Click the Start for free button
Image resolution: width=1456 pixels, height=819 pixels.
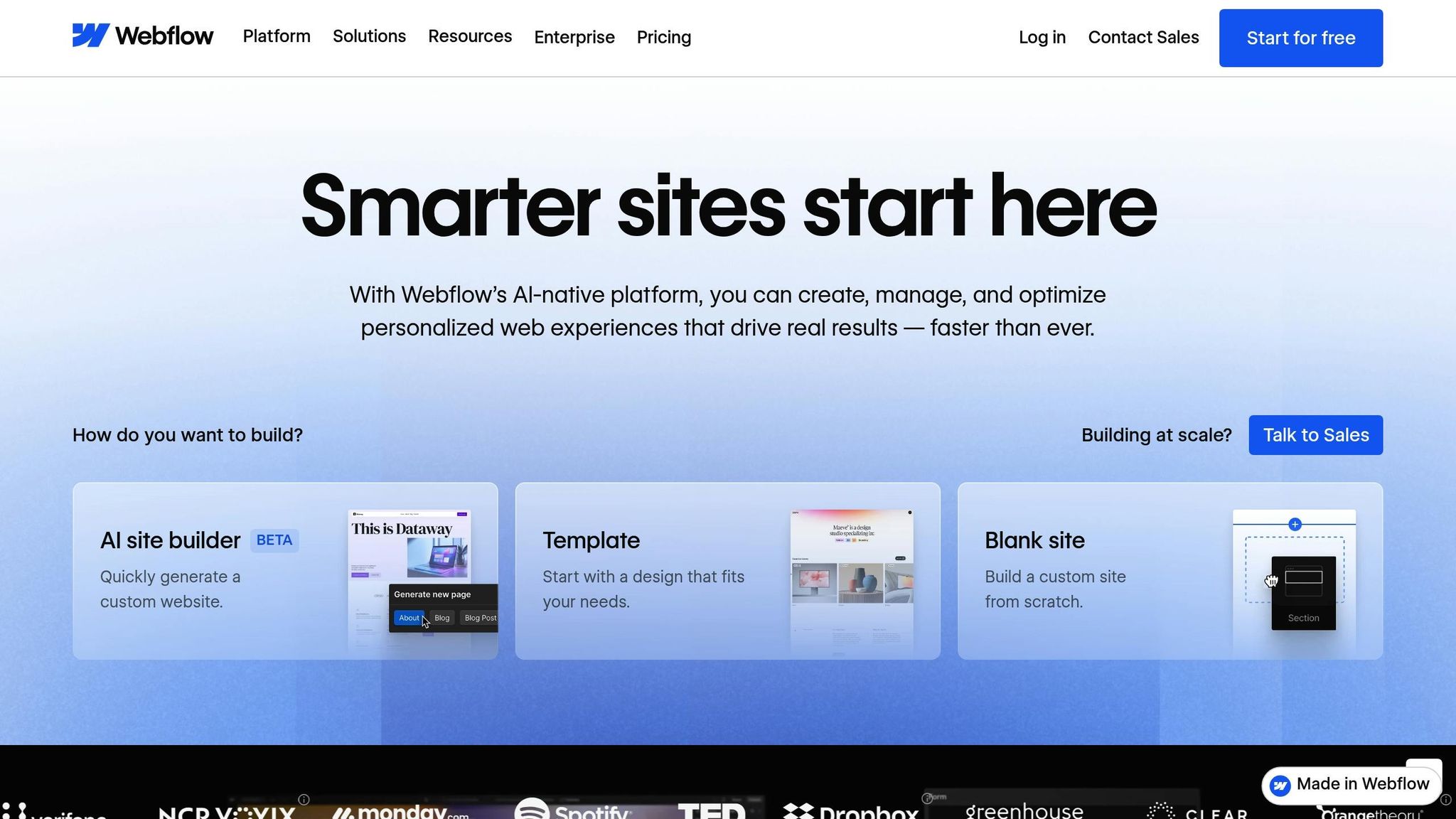(1300, 38)
